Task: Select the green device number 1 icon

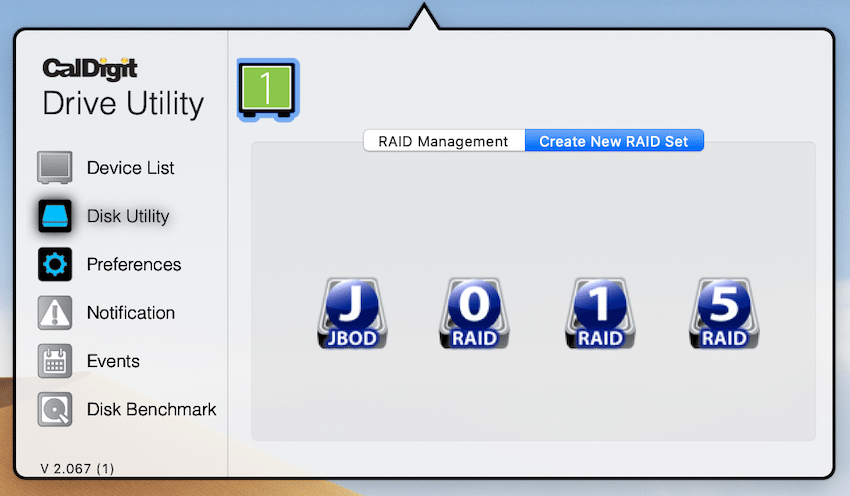Action: (268, 90)
